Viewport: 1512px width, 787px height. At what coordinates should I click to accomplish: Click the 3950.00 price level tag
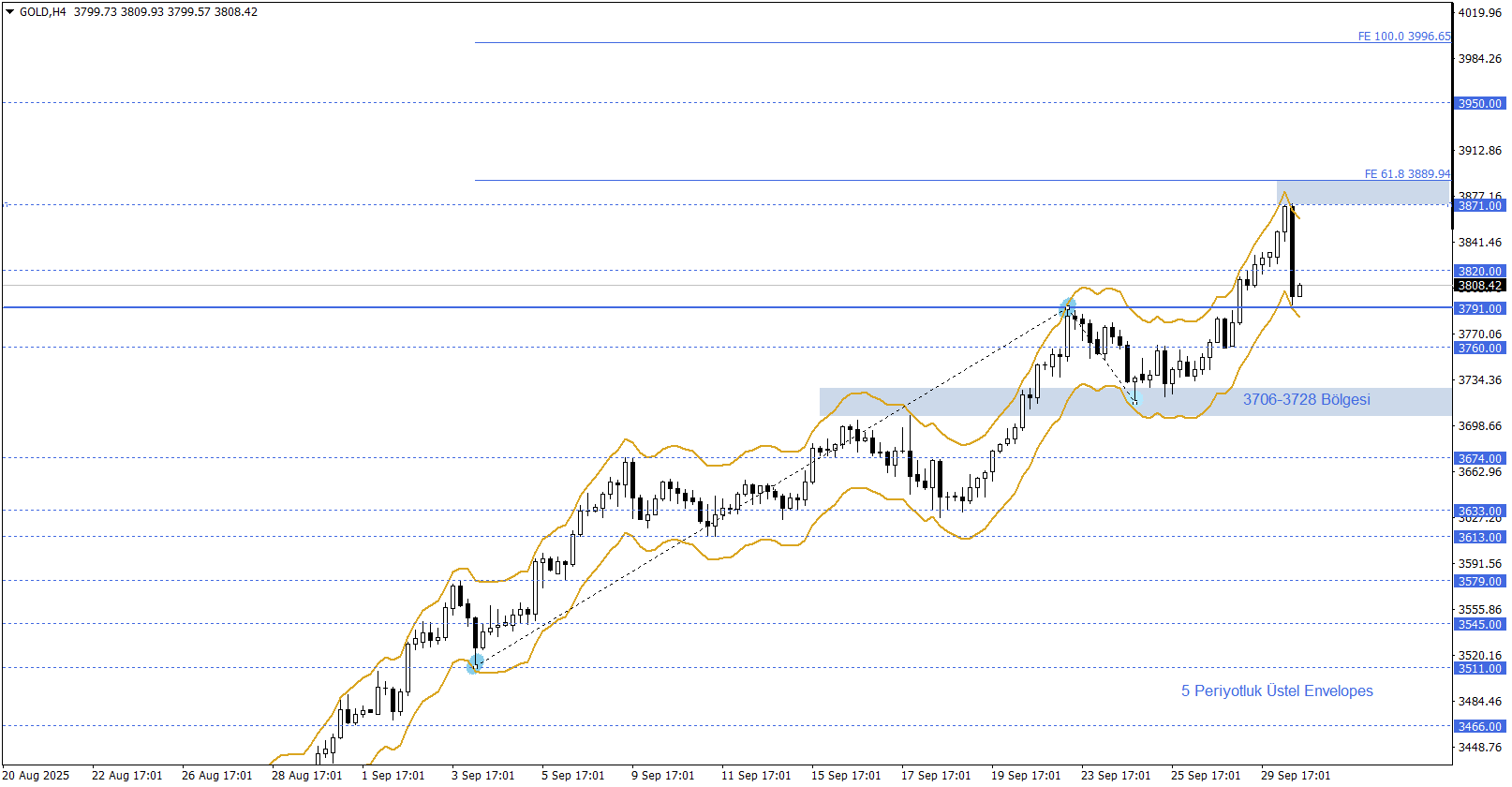pyautogui.click(x=1479, y=104)
